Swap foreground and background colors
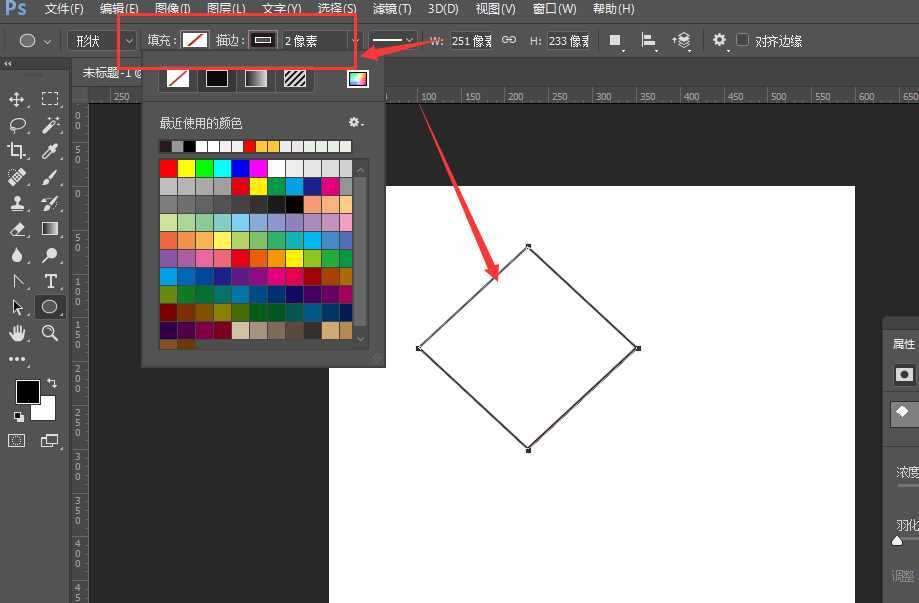919x603 pixels. tap(51, 383)
